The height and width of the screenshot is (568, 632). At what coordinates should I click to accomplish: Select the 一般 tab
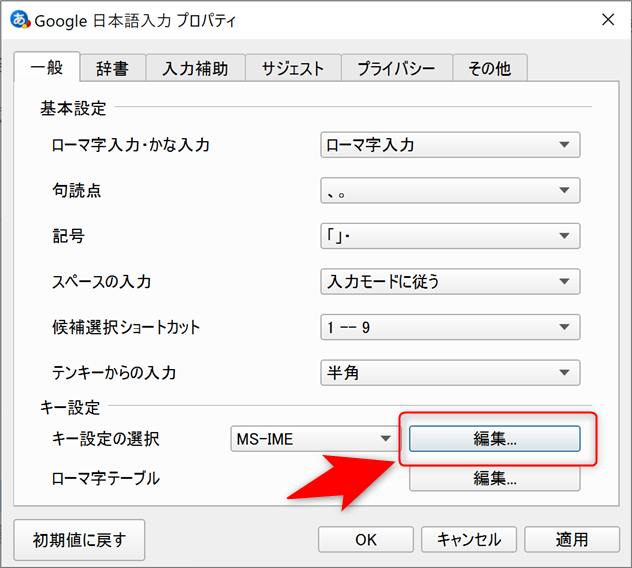pos(46,67)
